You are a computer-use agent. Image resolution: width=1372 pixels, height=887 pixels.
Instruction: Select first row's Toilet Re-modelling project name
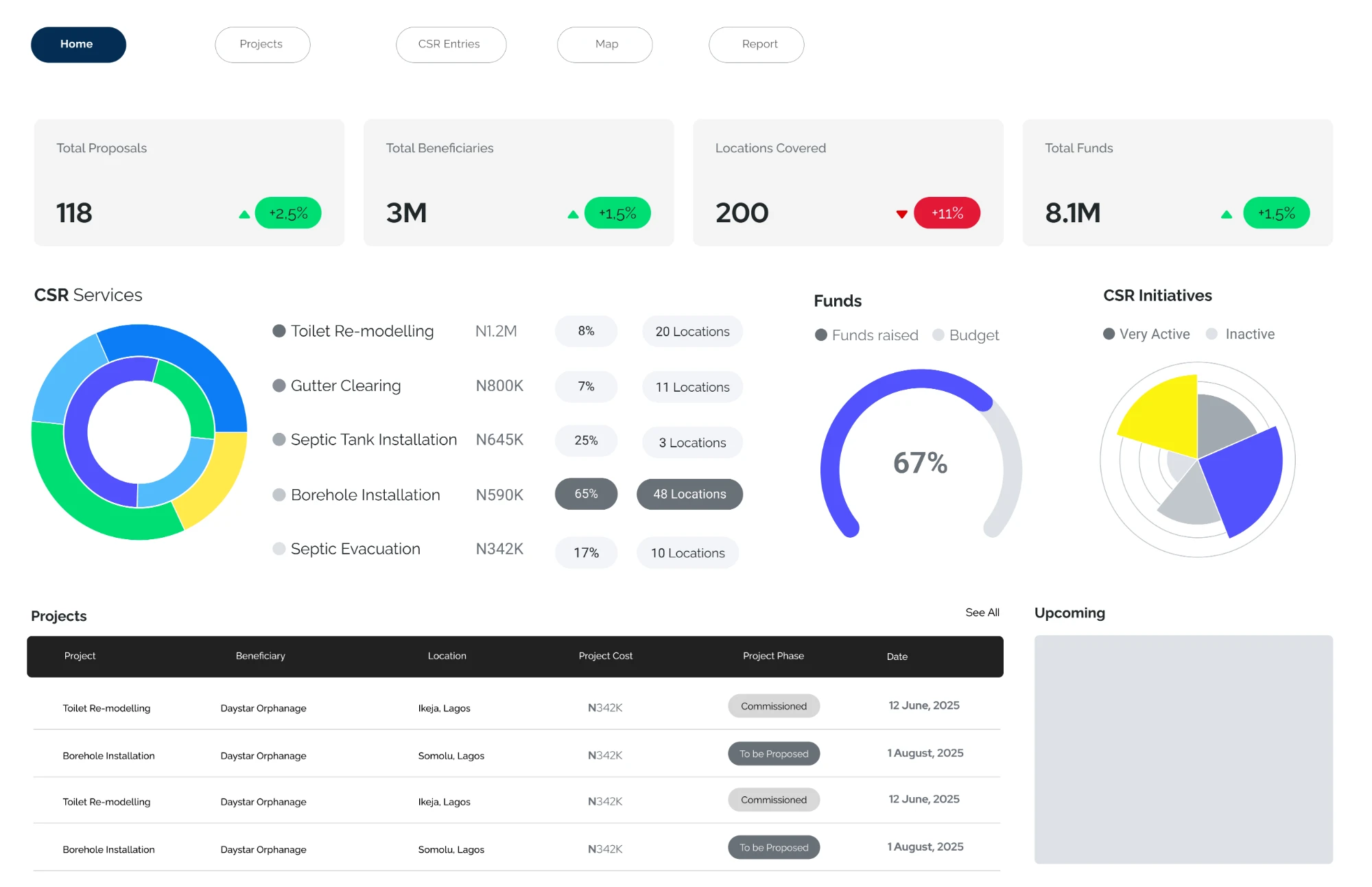106,709
